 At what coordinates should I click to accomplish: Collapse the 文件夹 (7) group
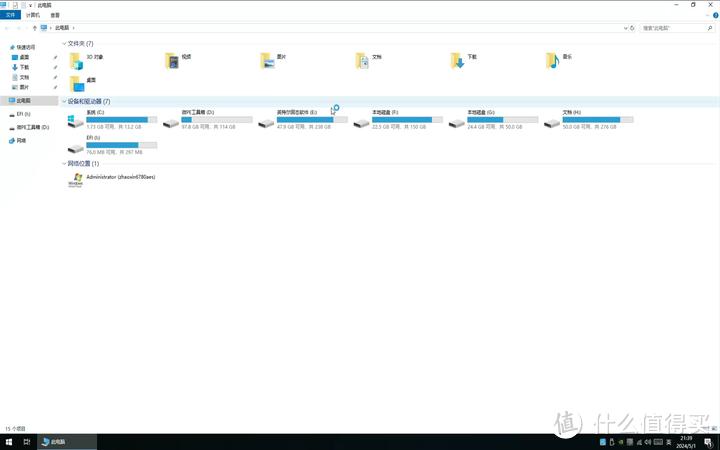coord(64,44)
